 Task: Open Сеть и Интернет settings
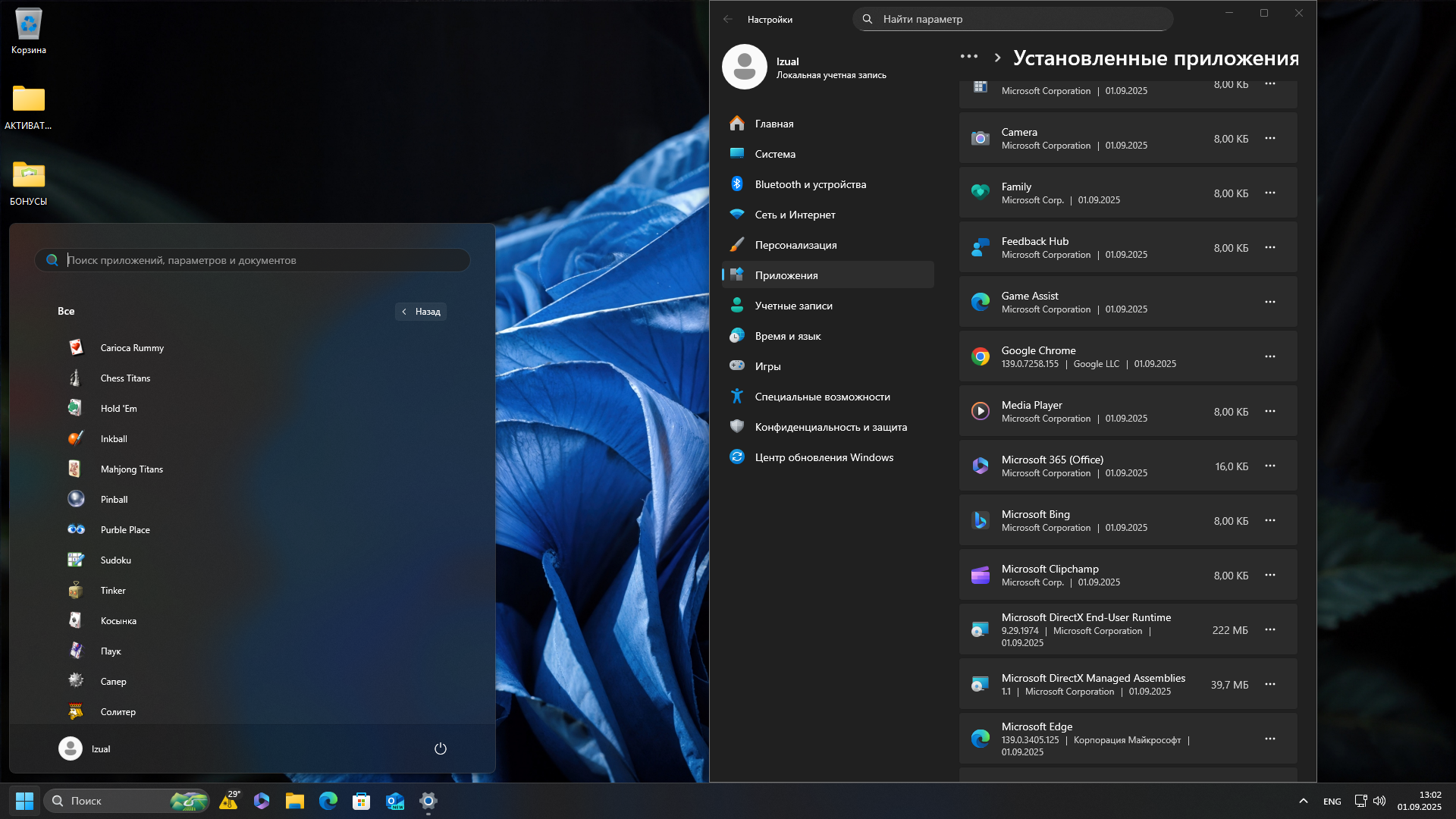[x=828, y=215]
